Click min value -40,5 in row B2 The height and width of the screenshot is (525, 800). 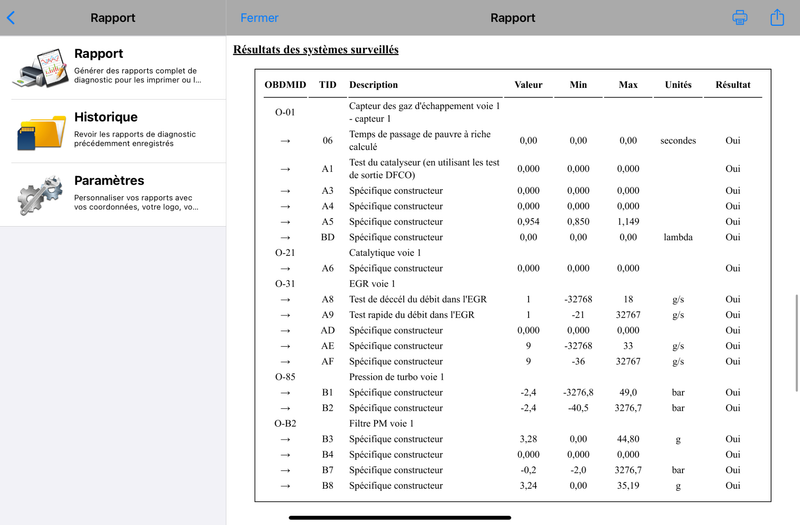(578, 408)
